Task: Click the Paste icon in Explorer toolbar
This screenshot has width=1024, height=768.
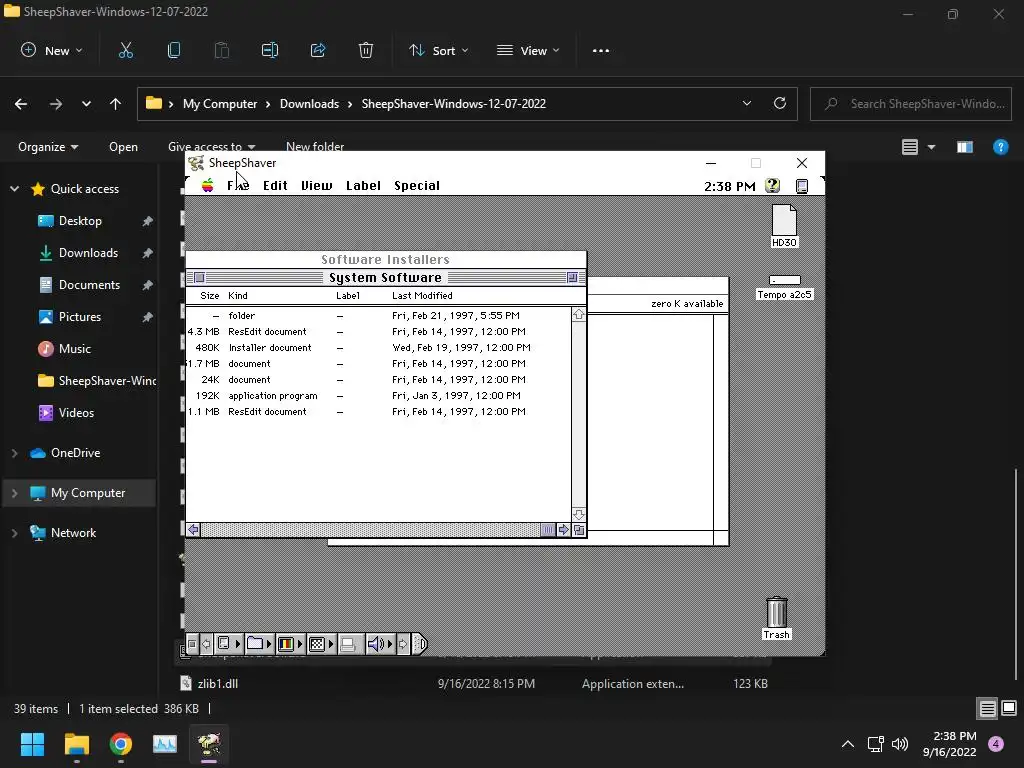Action: [x=222, y=50]
